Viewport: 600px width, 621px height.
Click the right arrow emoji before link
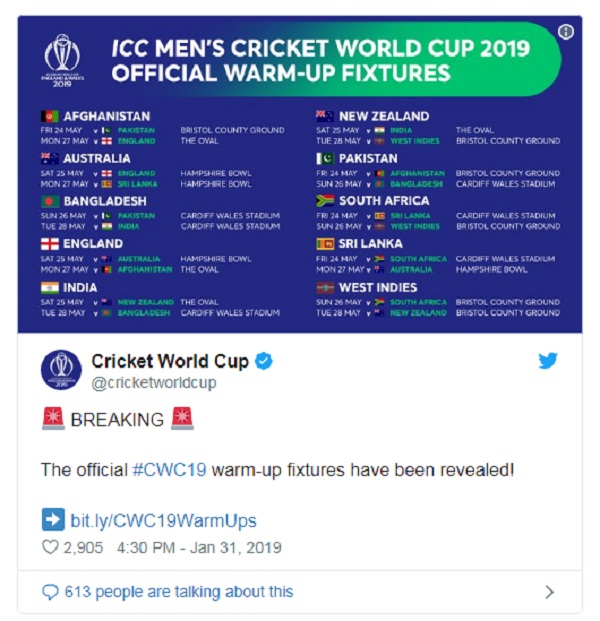point(53,519)
